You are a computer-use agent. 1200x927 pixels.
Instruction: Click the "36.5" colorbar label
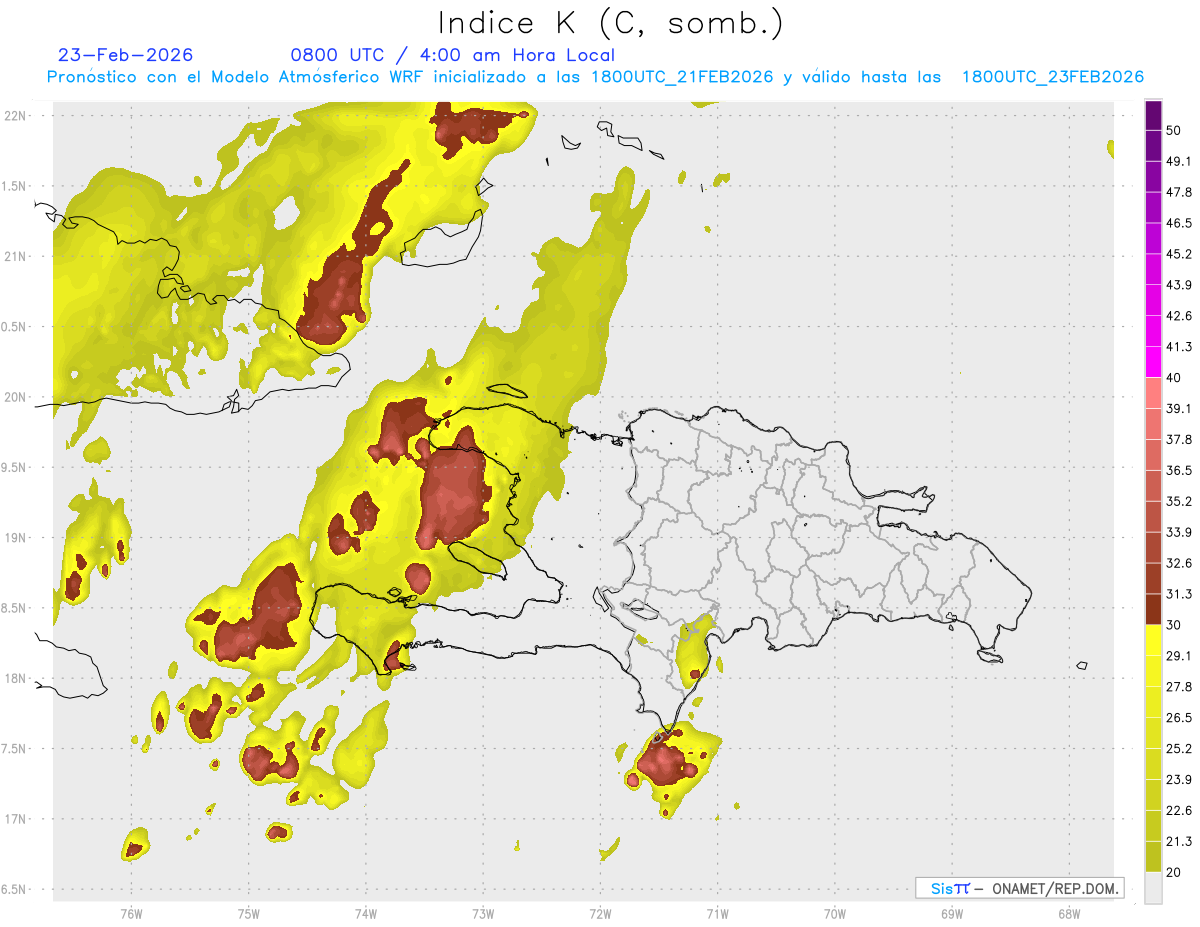pyautogui.click(x=1179, y=470)
